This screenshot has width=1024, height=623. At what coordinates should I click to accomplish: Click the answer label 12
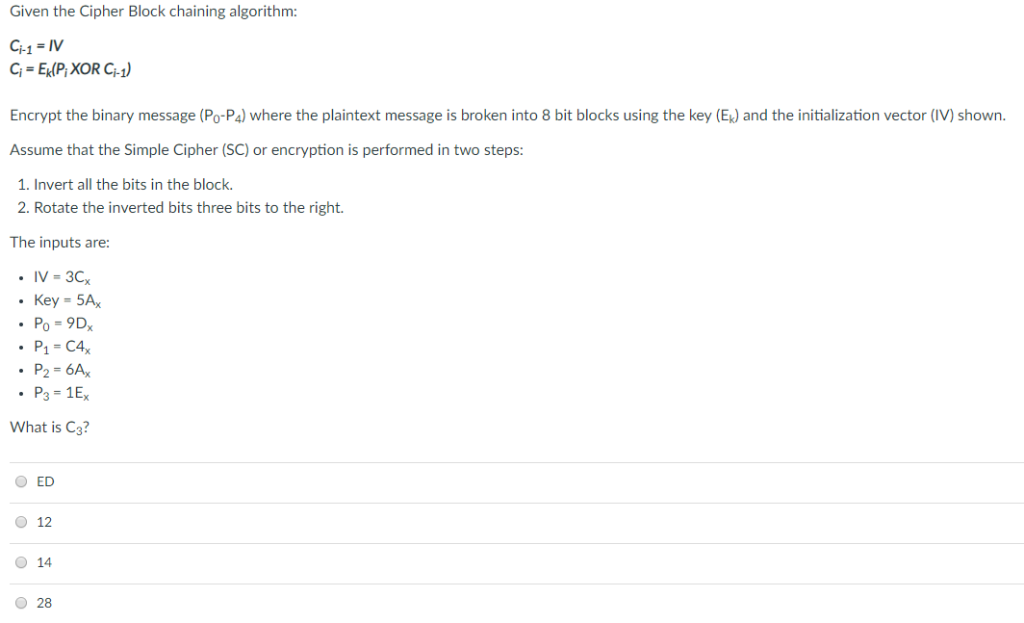coord(42,521)
